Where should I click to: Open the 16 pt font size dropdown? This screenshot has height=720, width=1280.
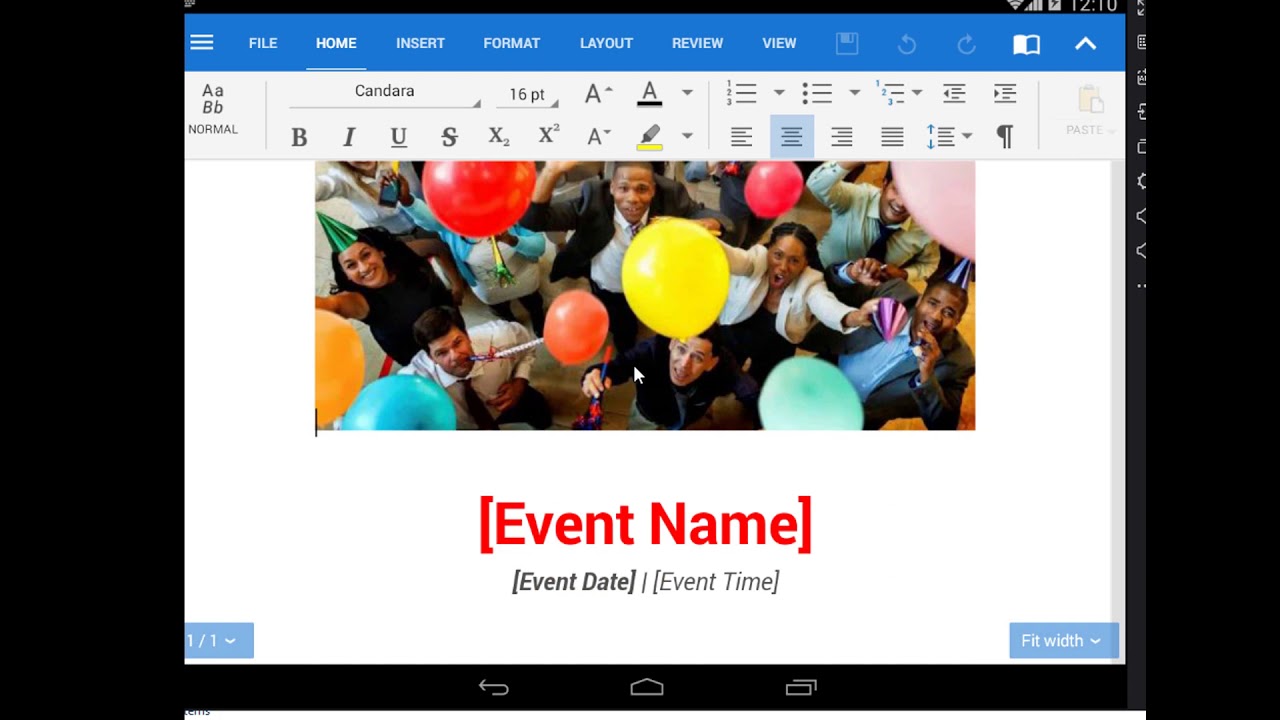pos(527,94)
